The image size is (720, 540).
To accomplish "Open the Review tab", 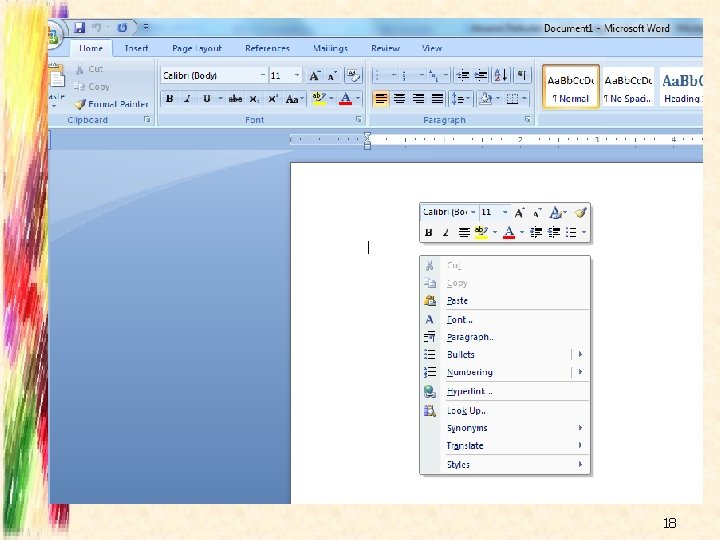I will [385, 48].
